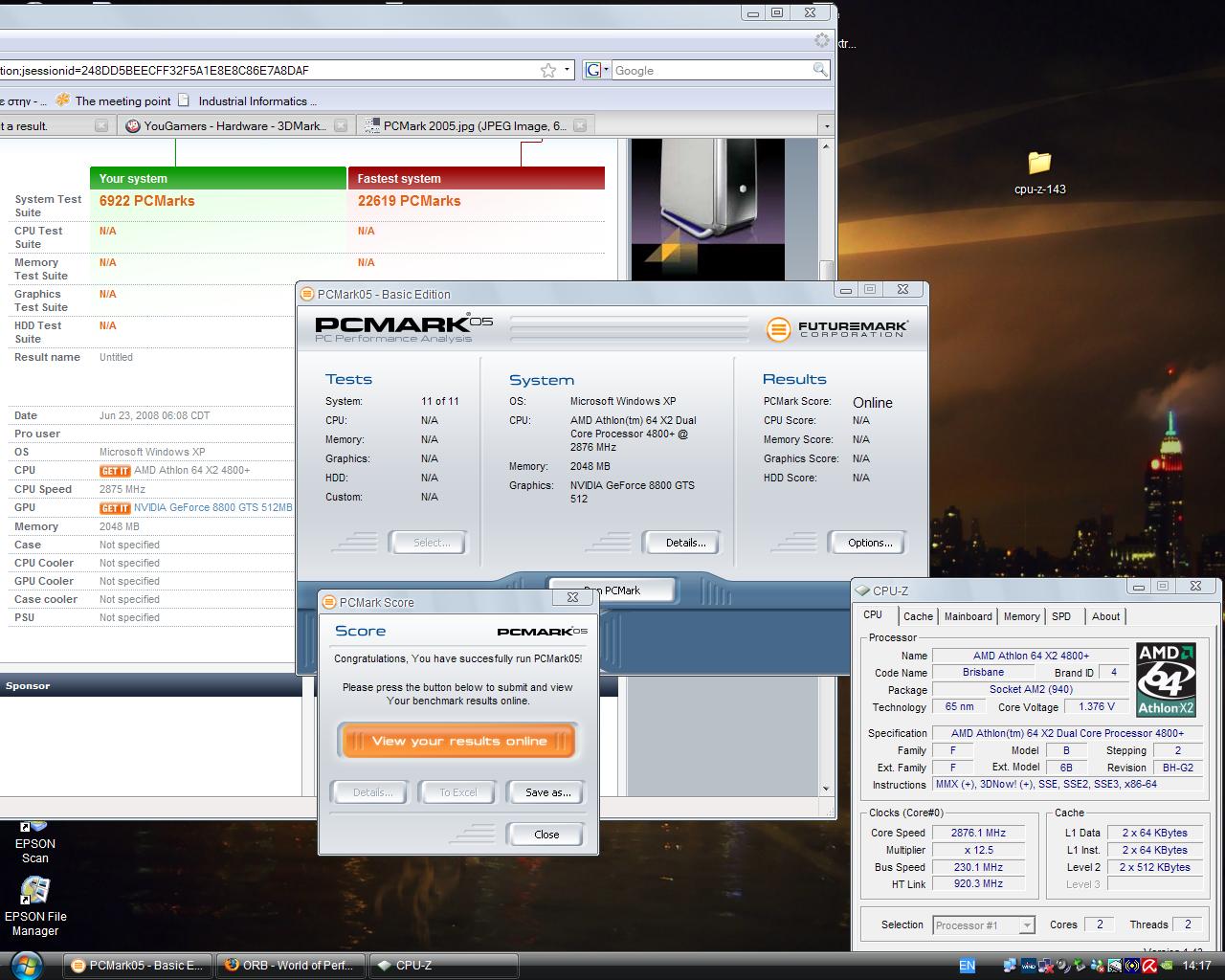Click the Firefox page vertical scrollbar up arrow
This screenshot has width=1225, height=980.
pos(827,145)
